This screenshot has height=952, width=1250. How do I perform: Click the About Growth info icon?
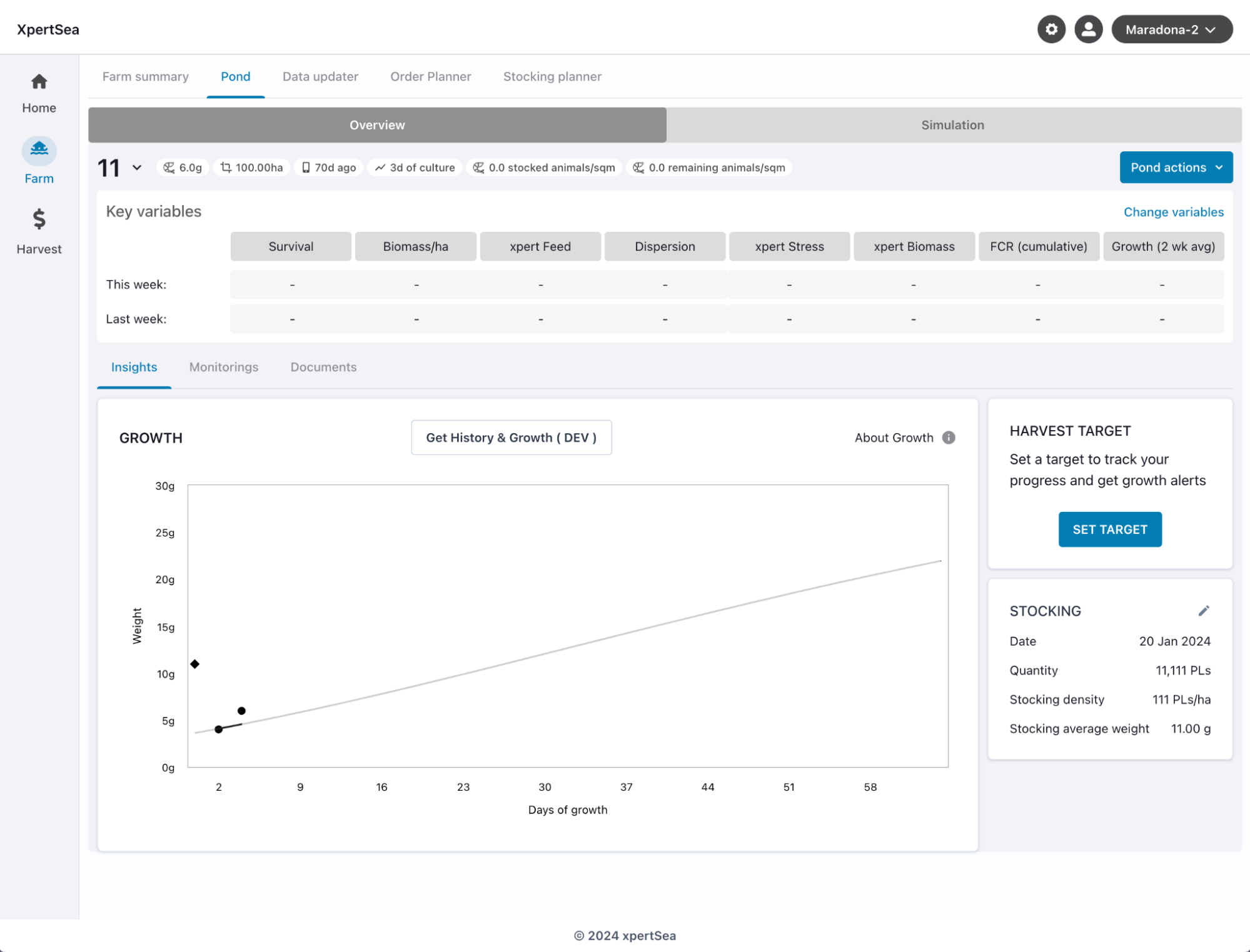click(x=949, y=438)
